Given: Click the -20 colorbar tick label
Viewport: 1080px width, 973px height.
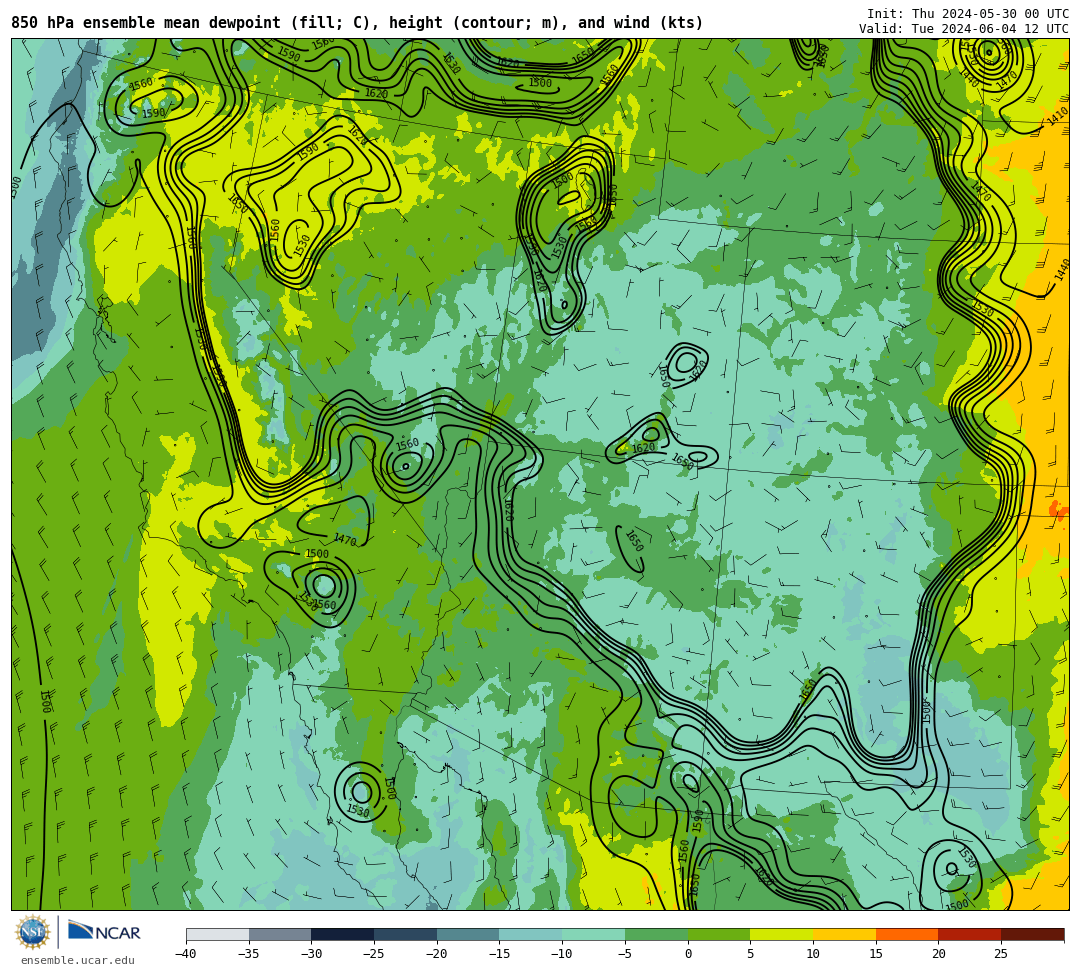Looking at the screenshot, I should [x=437, y=954].
